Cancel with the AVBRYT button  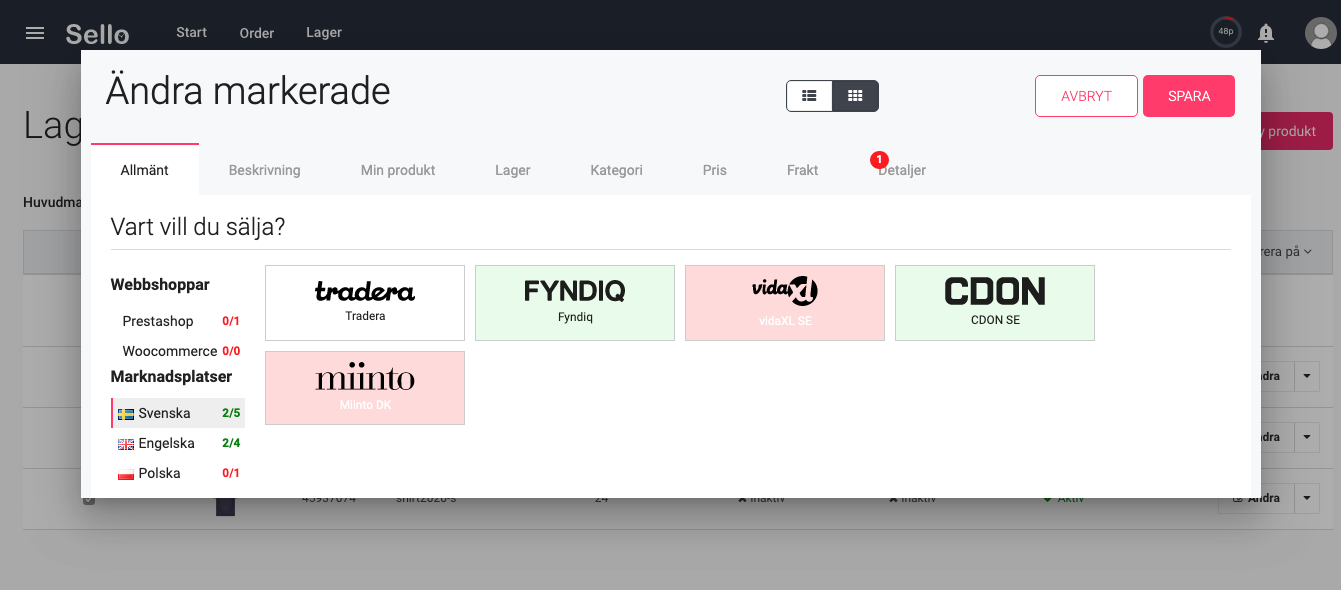(x=1086, y=96)
